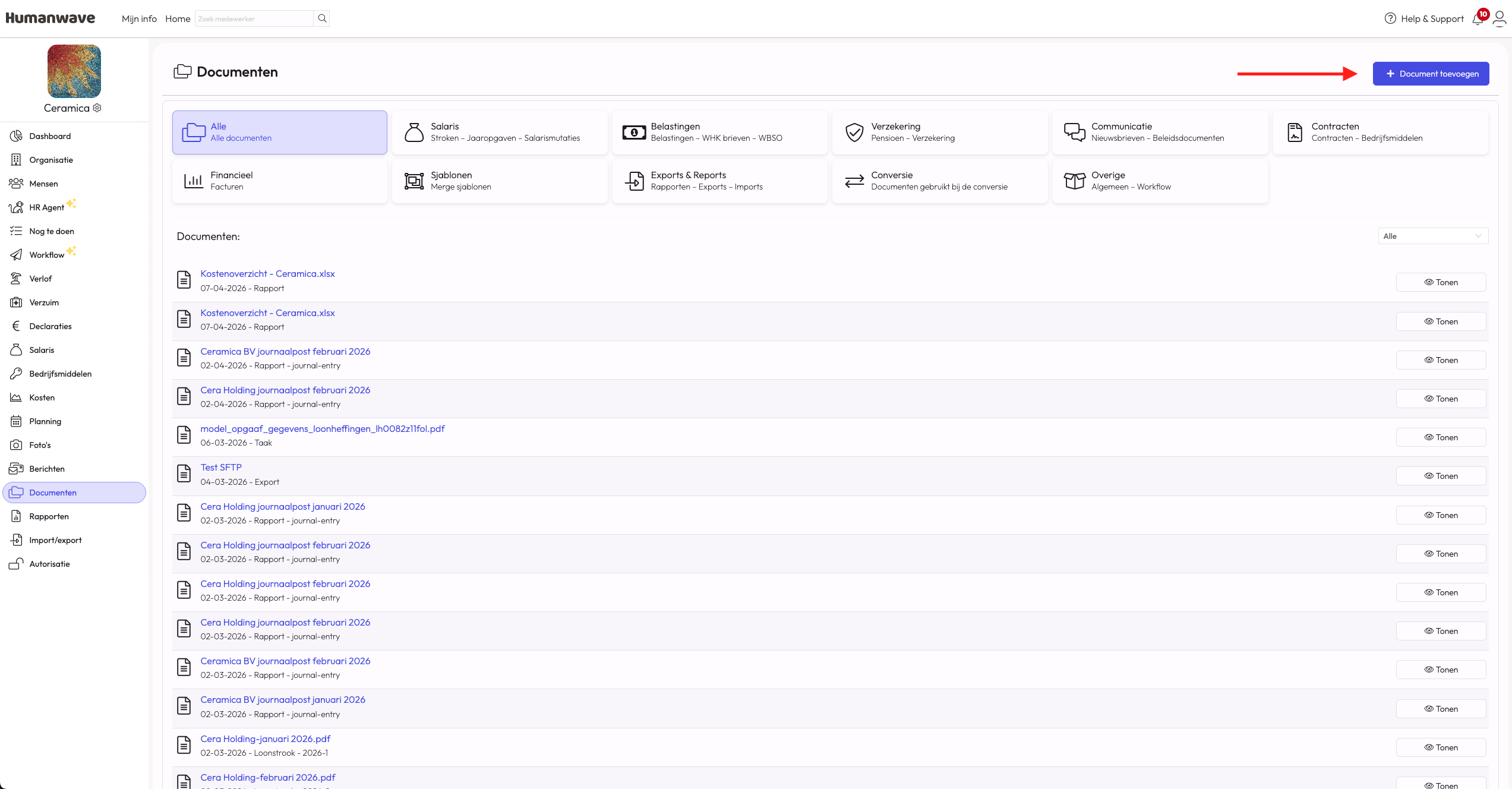The image size is (1512, 789).
Task: Click the gear icon next to Ceramica
Action: 97,108
